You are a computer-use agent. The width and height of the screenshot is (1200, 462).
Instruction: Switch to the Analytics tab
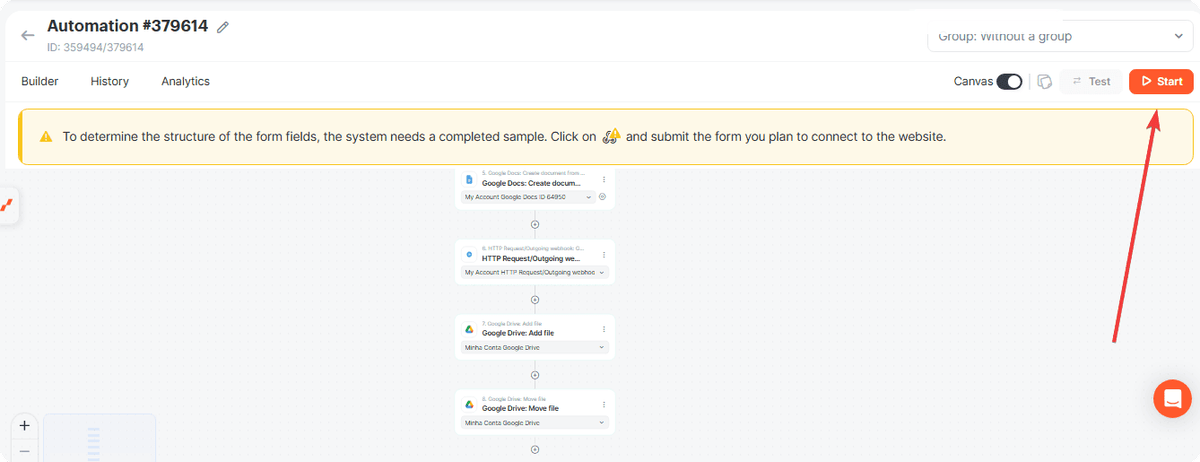click(186, 82)
